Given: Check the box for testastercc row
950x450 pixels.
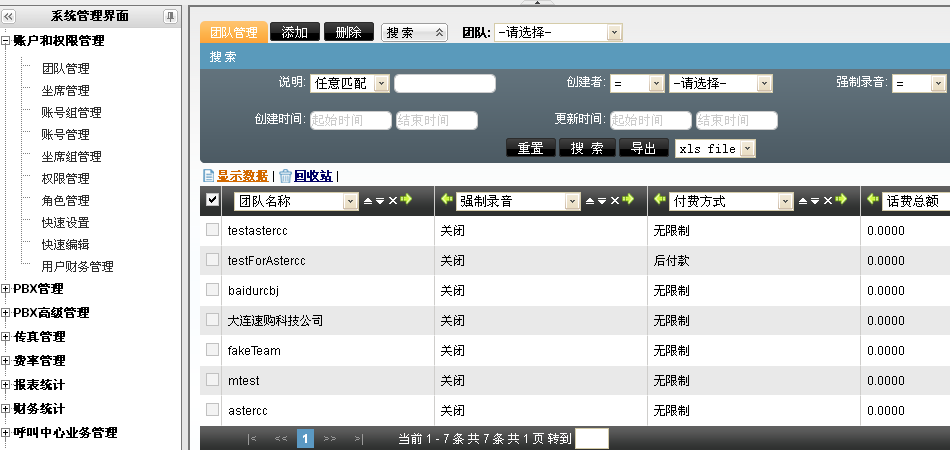Looking at the screenshot, I should coord(212,230).
